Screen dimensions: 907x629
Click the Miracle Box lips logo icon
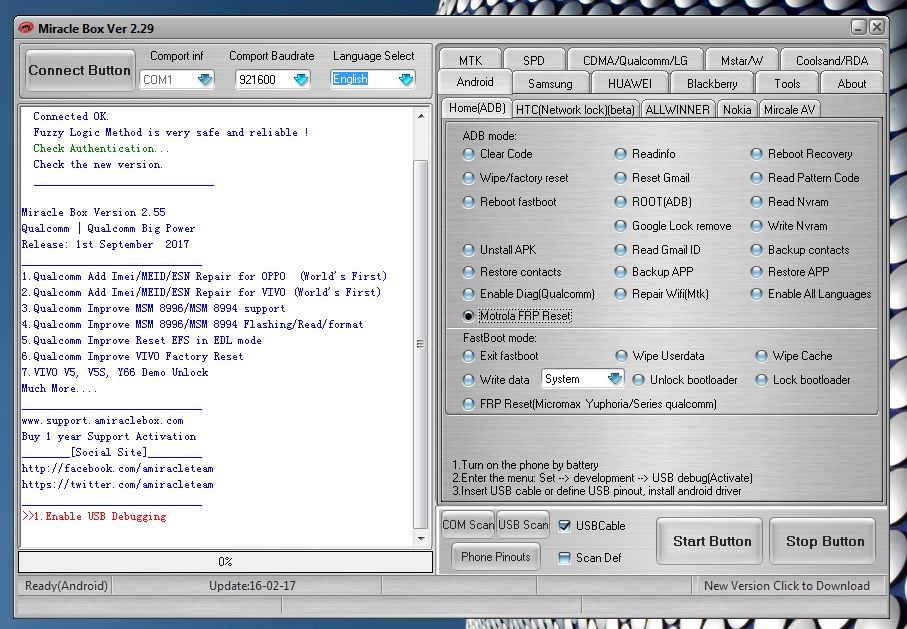click(x=26, y=27)
